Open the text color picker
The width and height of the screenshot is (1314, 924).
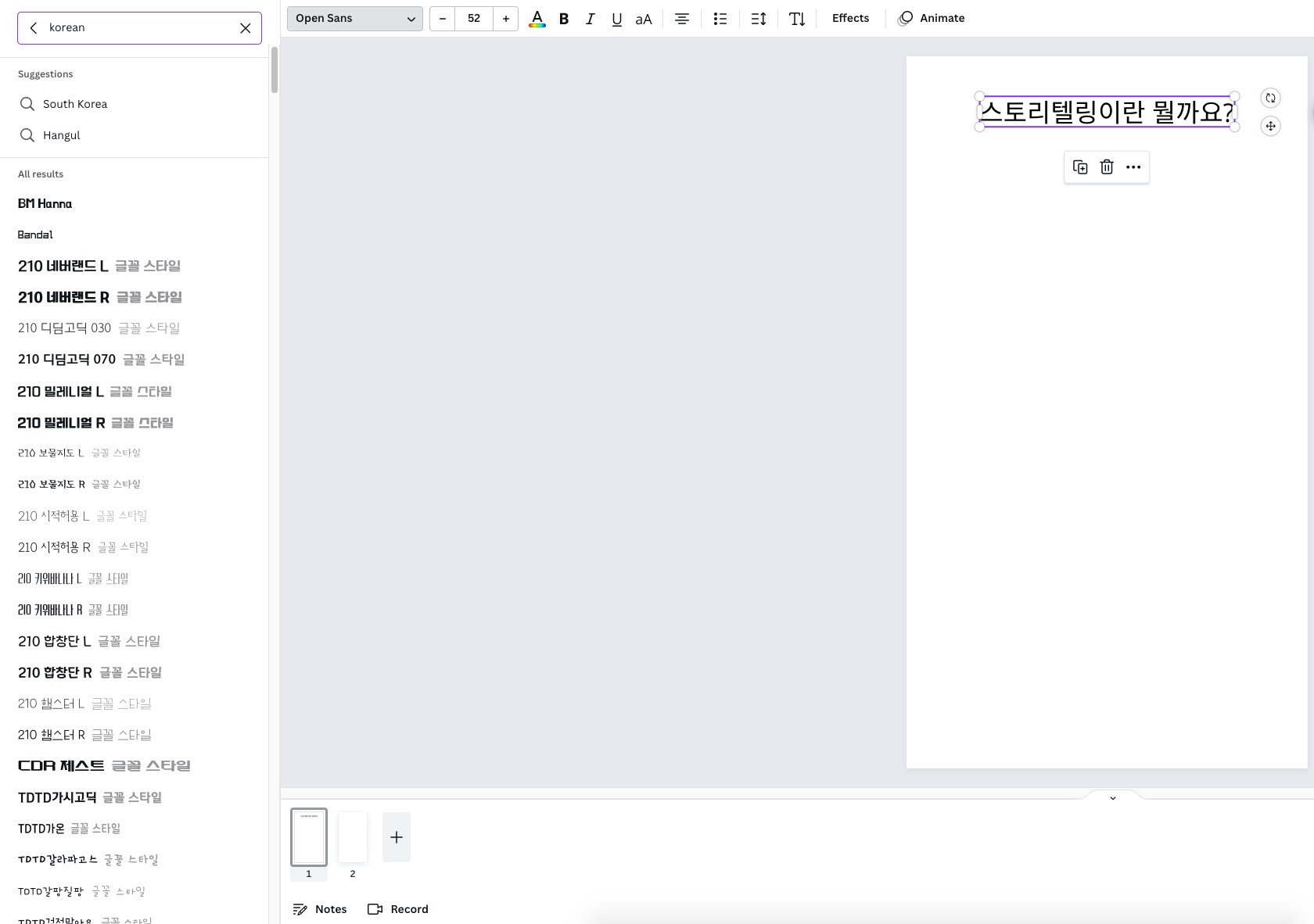pyautogui.click(x=537, y=19)
